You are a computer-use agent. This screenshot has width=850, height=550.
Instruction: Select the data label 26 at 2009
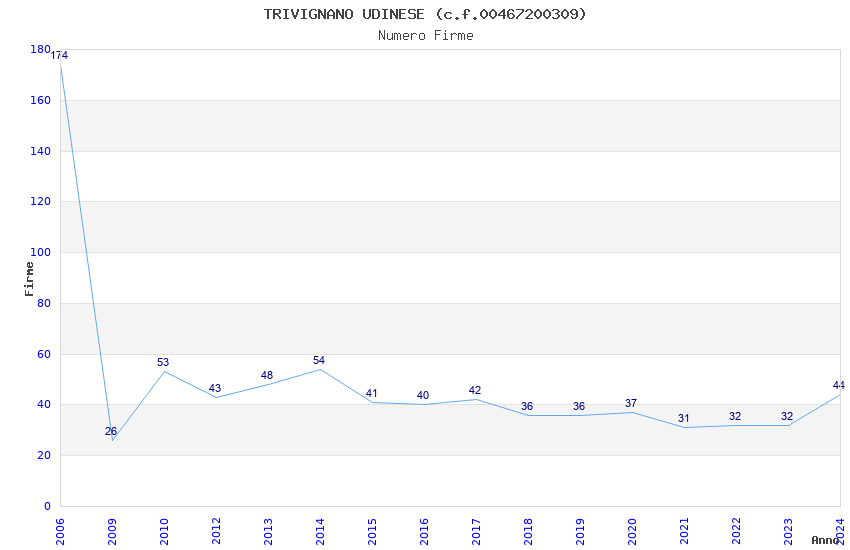(111, 431)
